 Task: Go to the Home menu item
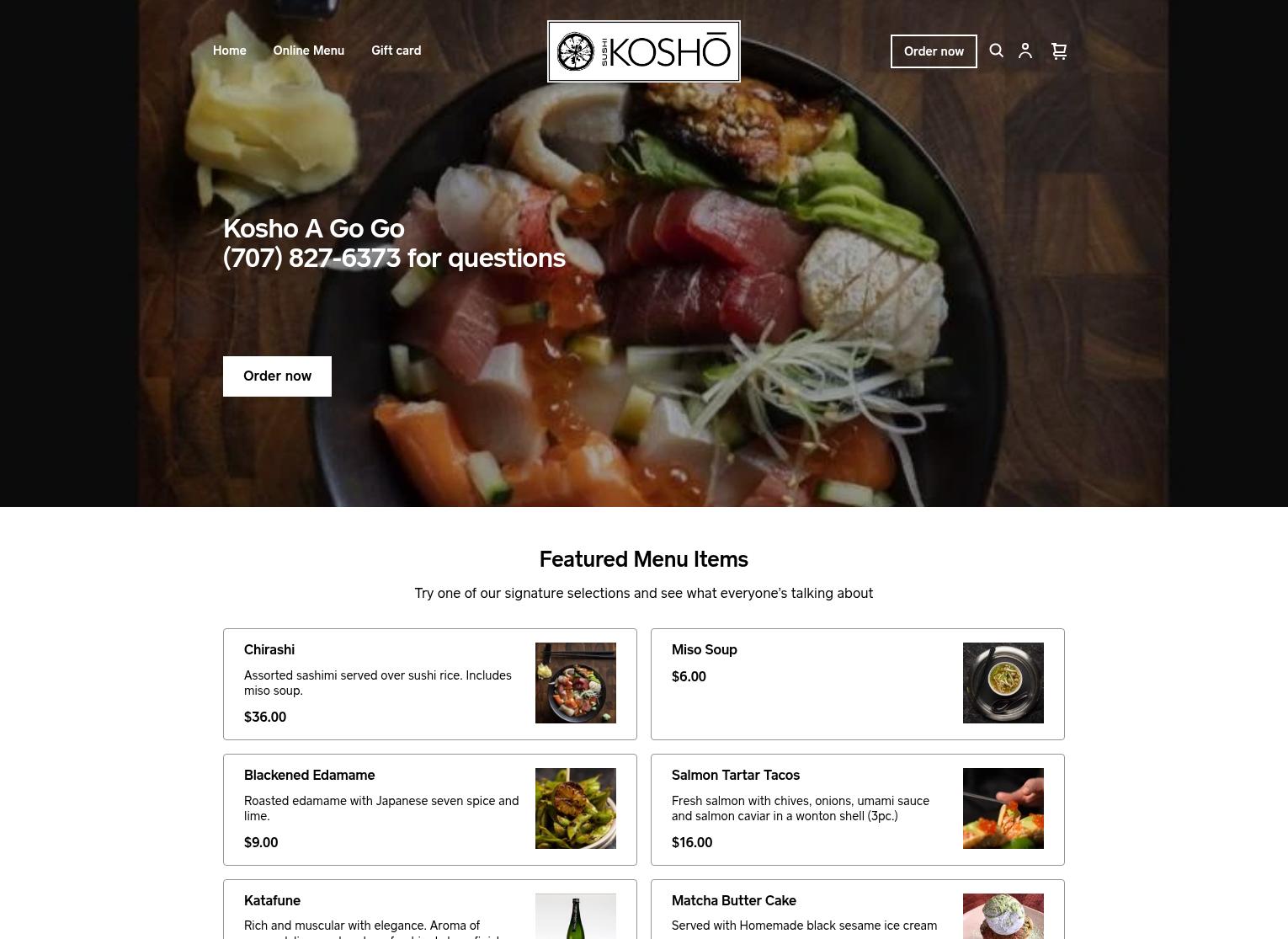click(x=230, y=51)
